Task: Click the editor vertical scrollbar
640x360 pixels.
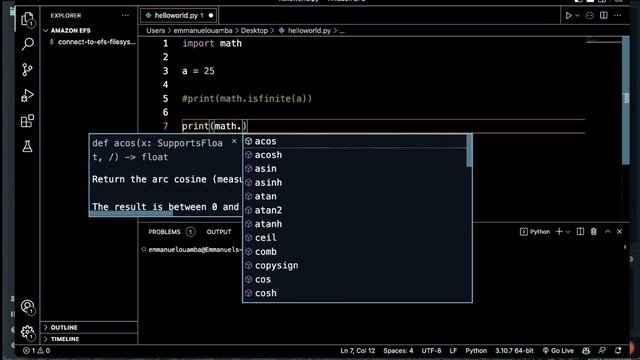Action: click(626, 100)
